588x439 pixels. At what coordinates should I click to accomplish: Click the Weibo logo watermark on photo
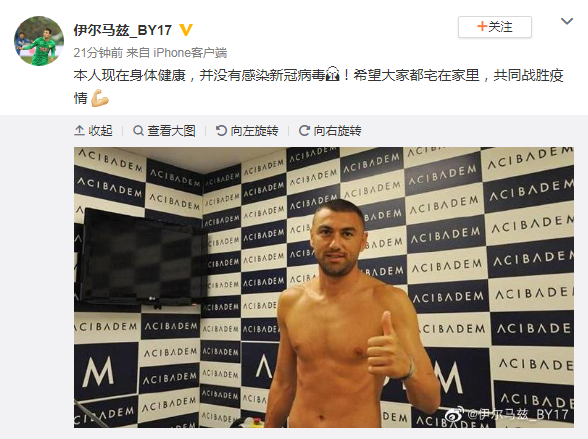click(454, 414)
